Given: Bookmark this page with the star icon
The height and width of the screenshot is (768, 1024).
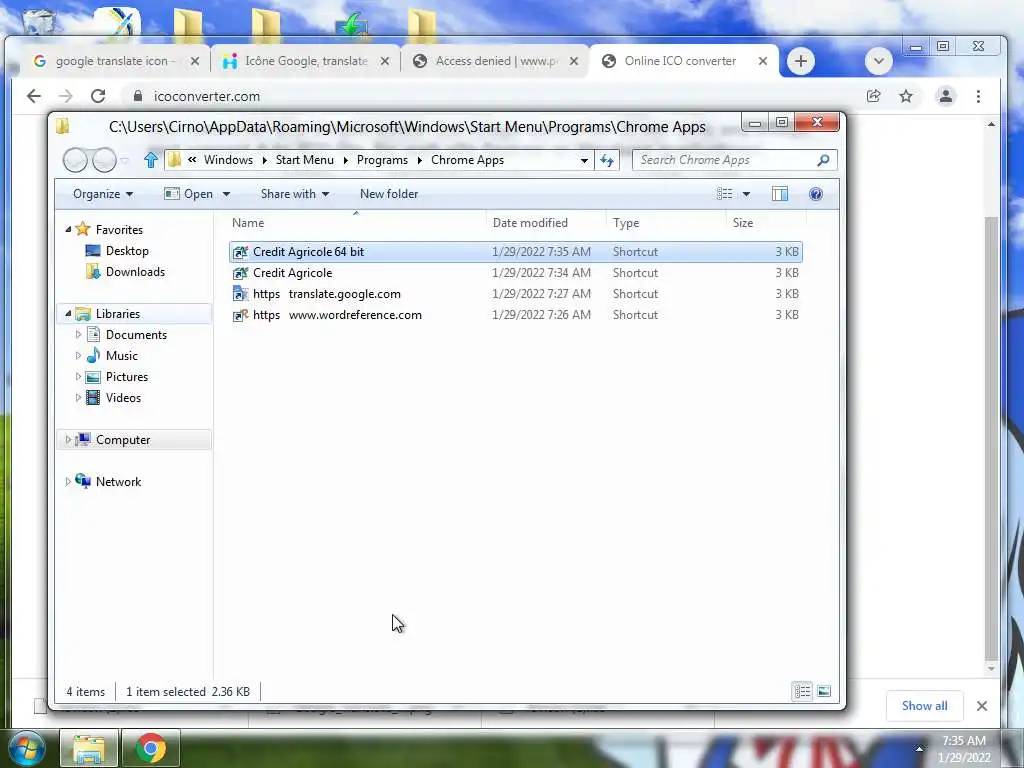Looking at the screenshot, I should 906,96.
